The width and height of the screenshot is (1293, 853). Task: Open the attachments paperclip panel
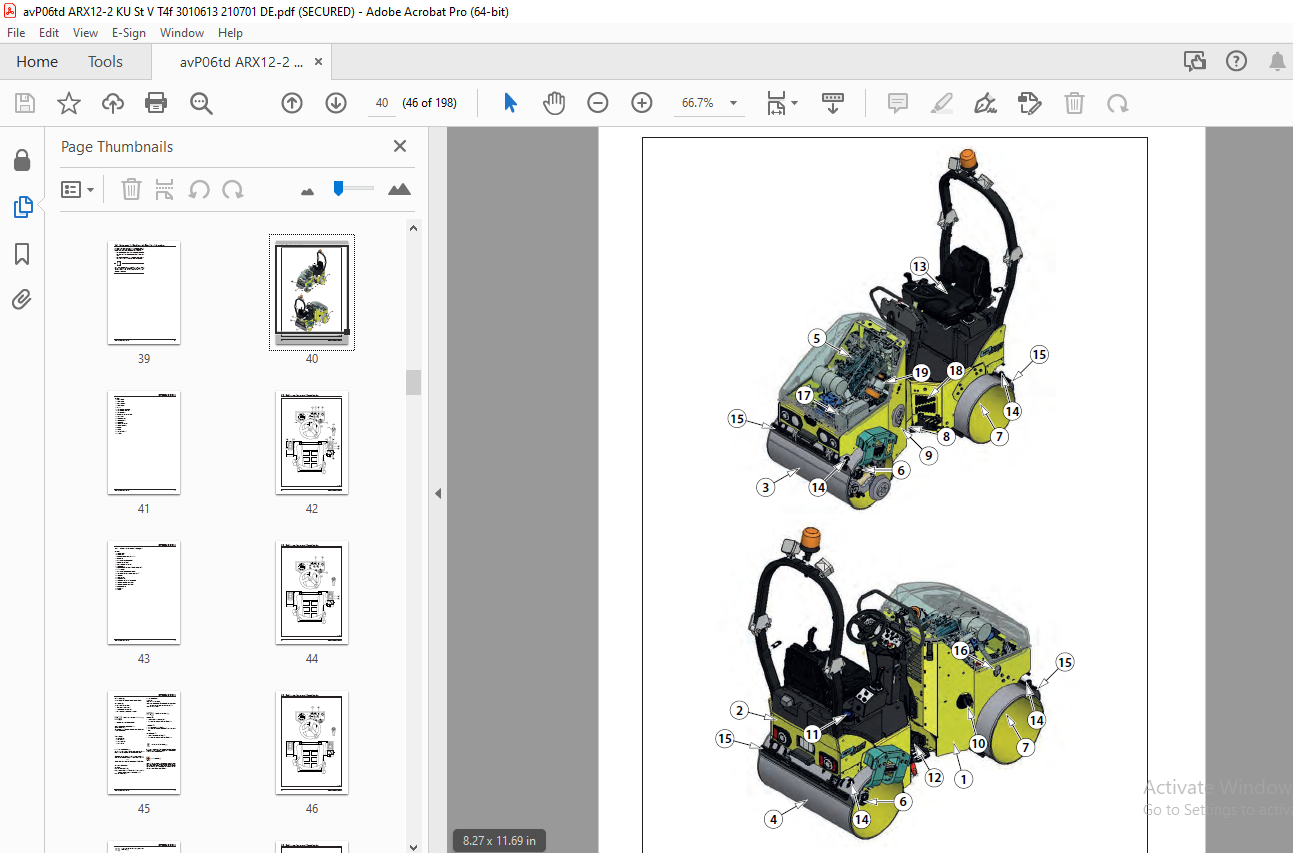(x=22, y=299)
